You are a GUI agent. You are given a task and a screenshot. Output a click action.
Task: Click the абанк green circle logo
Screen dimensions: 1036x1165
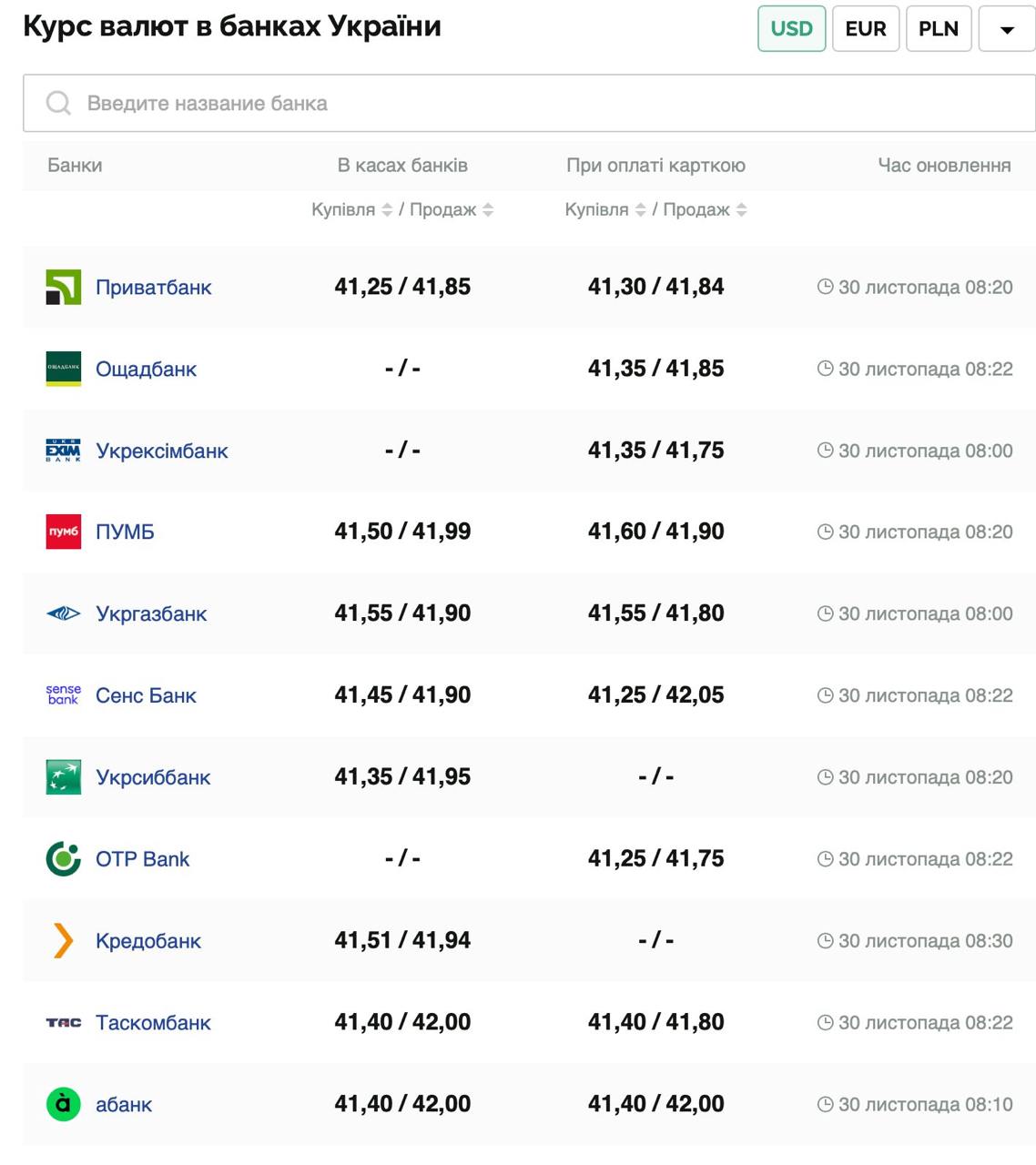tap(63, 1104)
